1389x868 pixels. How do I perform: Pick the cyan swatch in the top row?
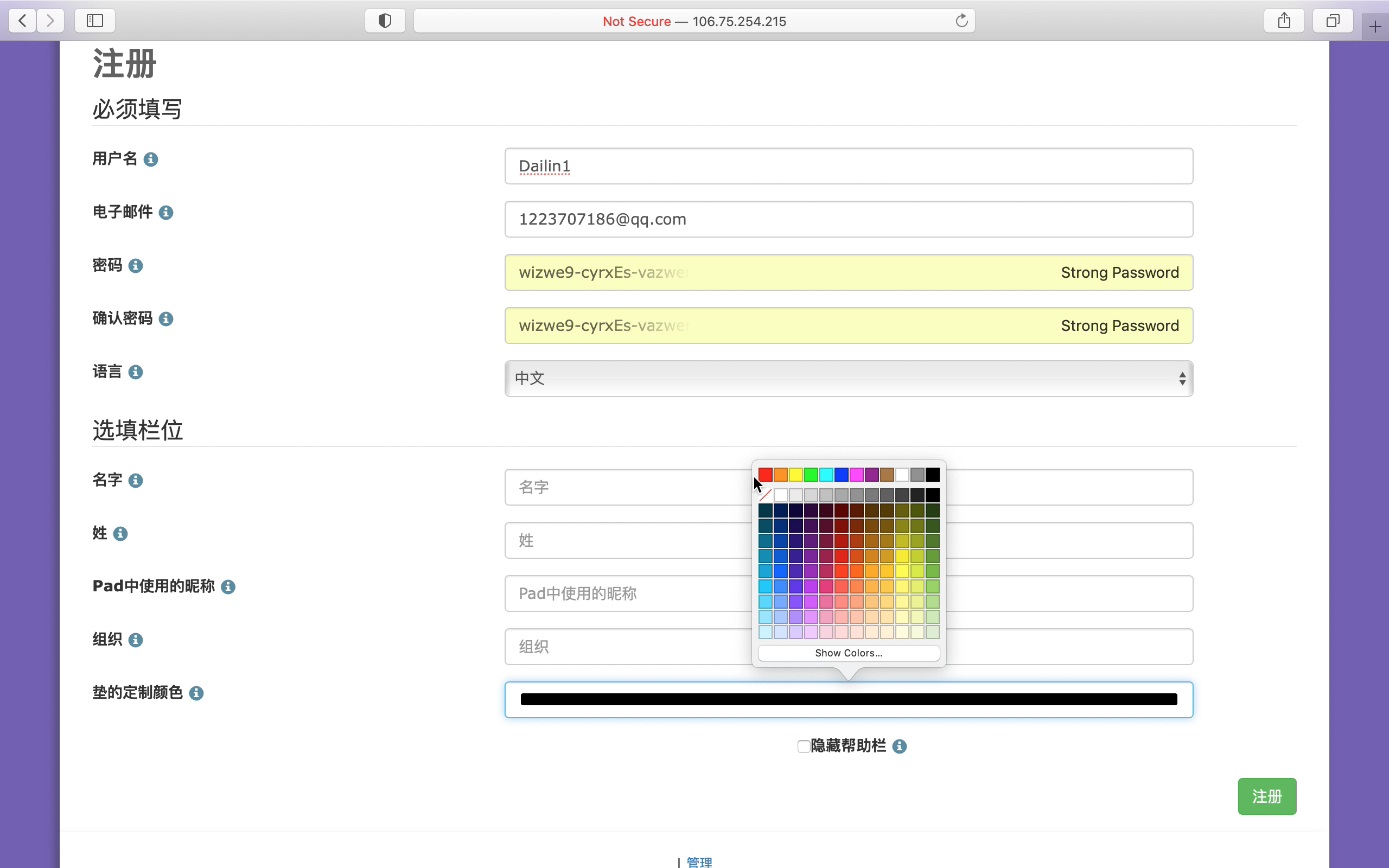(826, 475)
